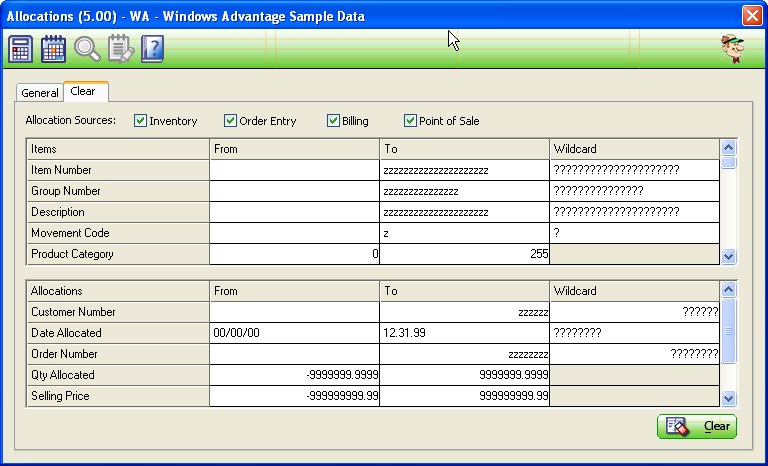Viewport: 768px width, 466px height.
Task: Click the Allocations grid scrollbar thumb
Action: click(x=728, y=331)
